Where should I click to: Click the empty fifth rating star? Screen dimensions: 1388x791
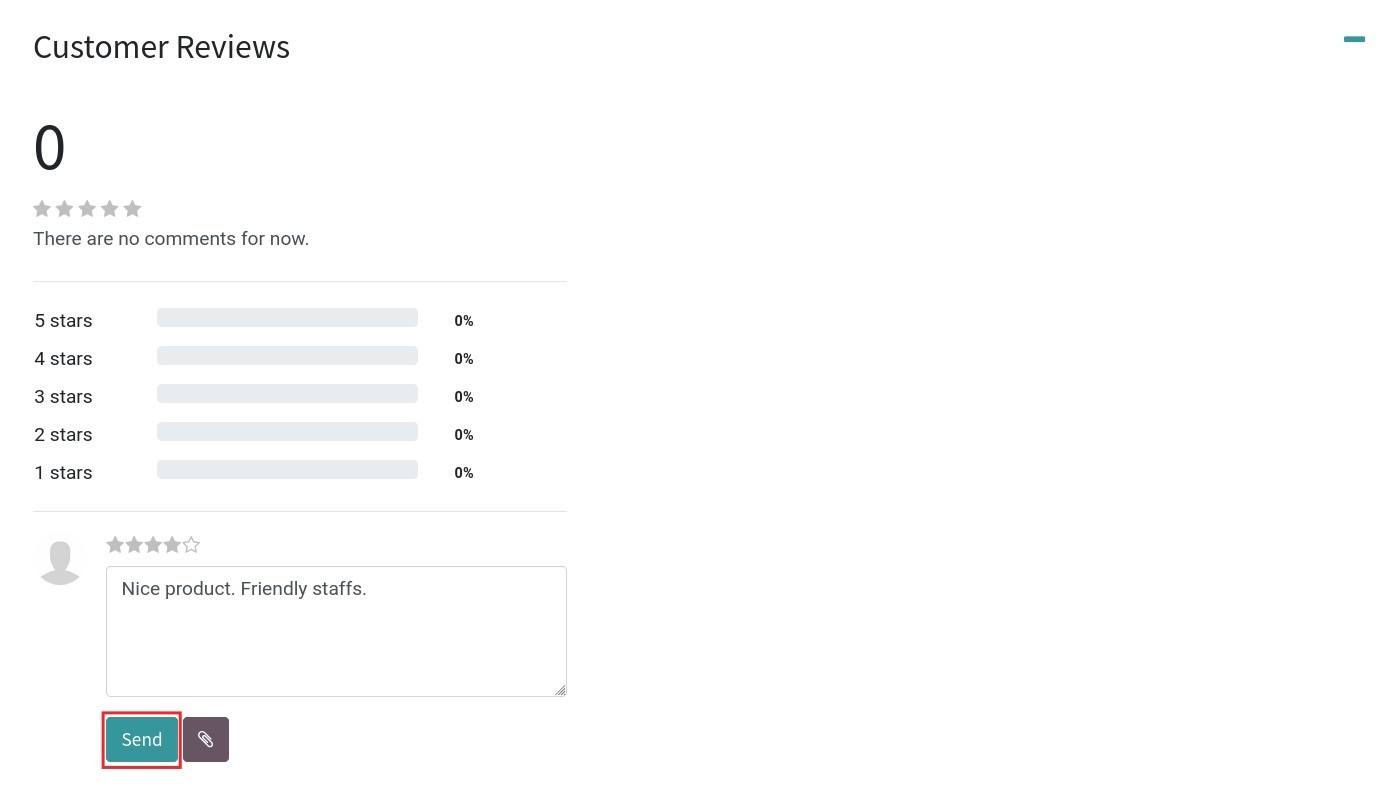191,545
